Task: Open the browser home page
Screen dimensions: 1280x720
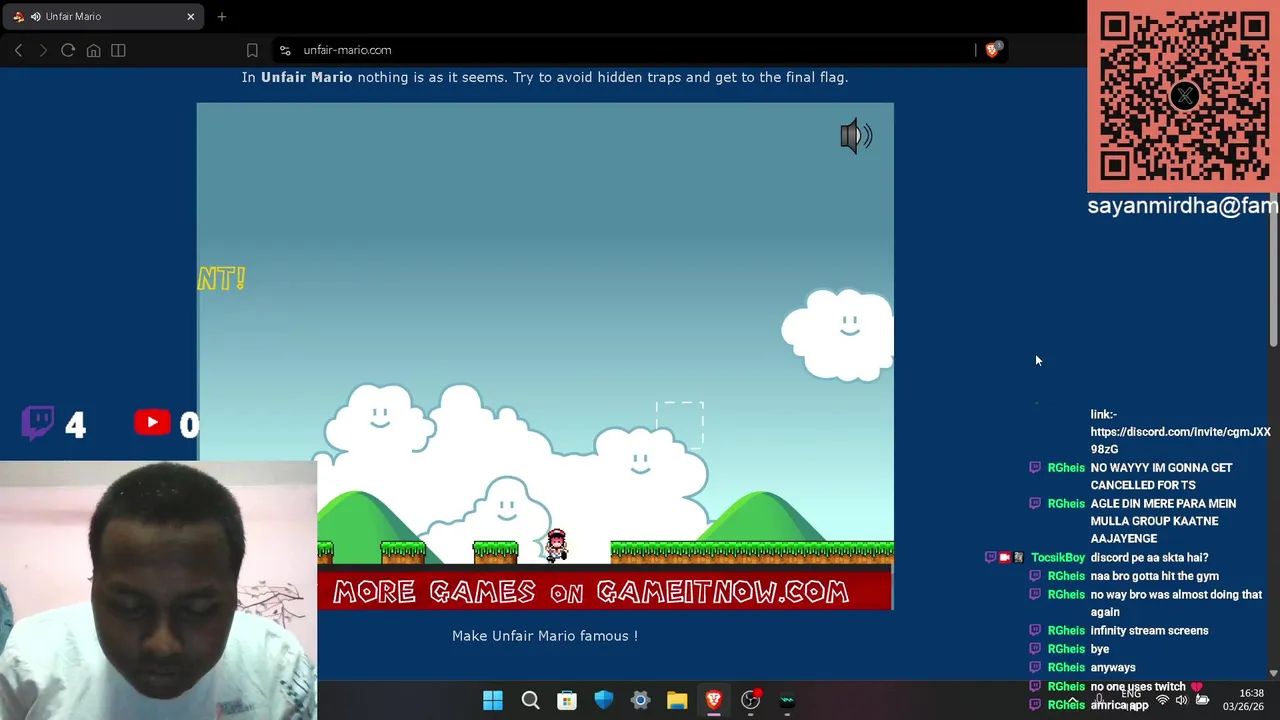Action: pos(93,50)
